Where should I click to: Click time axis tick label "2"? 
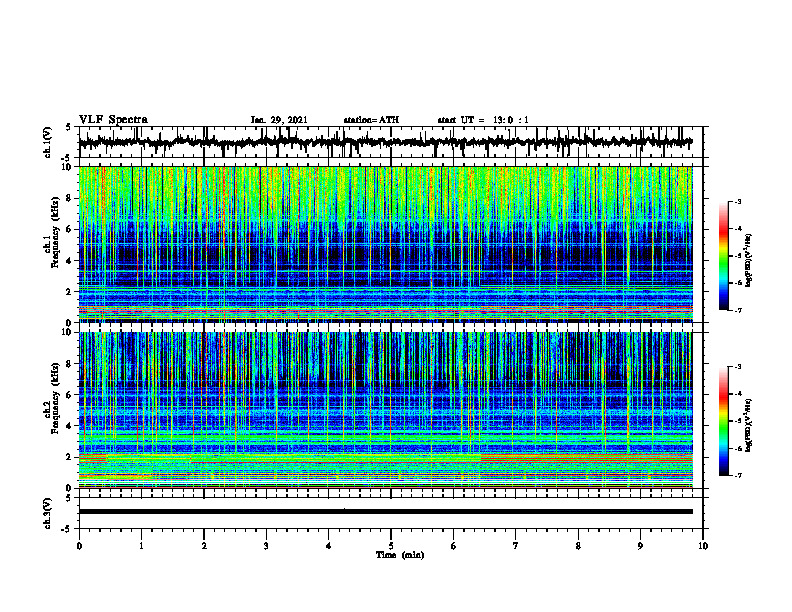point(204,546)
